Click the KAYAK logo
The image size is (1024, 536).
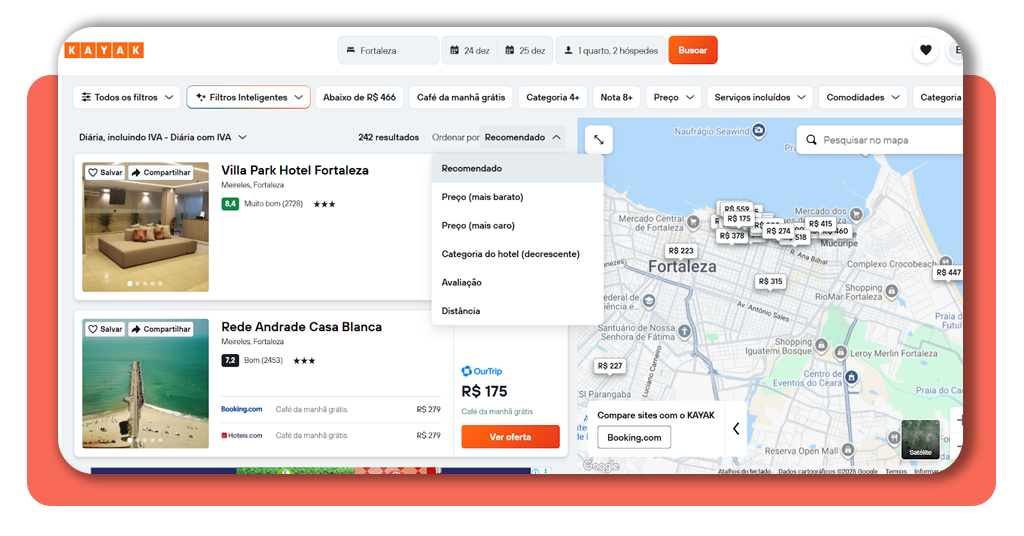104,50
